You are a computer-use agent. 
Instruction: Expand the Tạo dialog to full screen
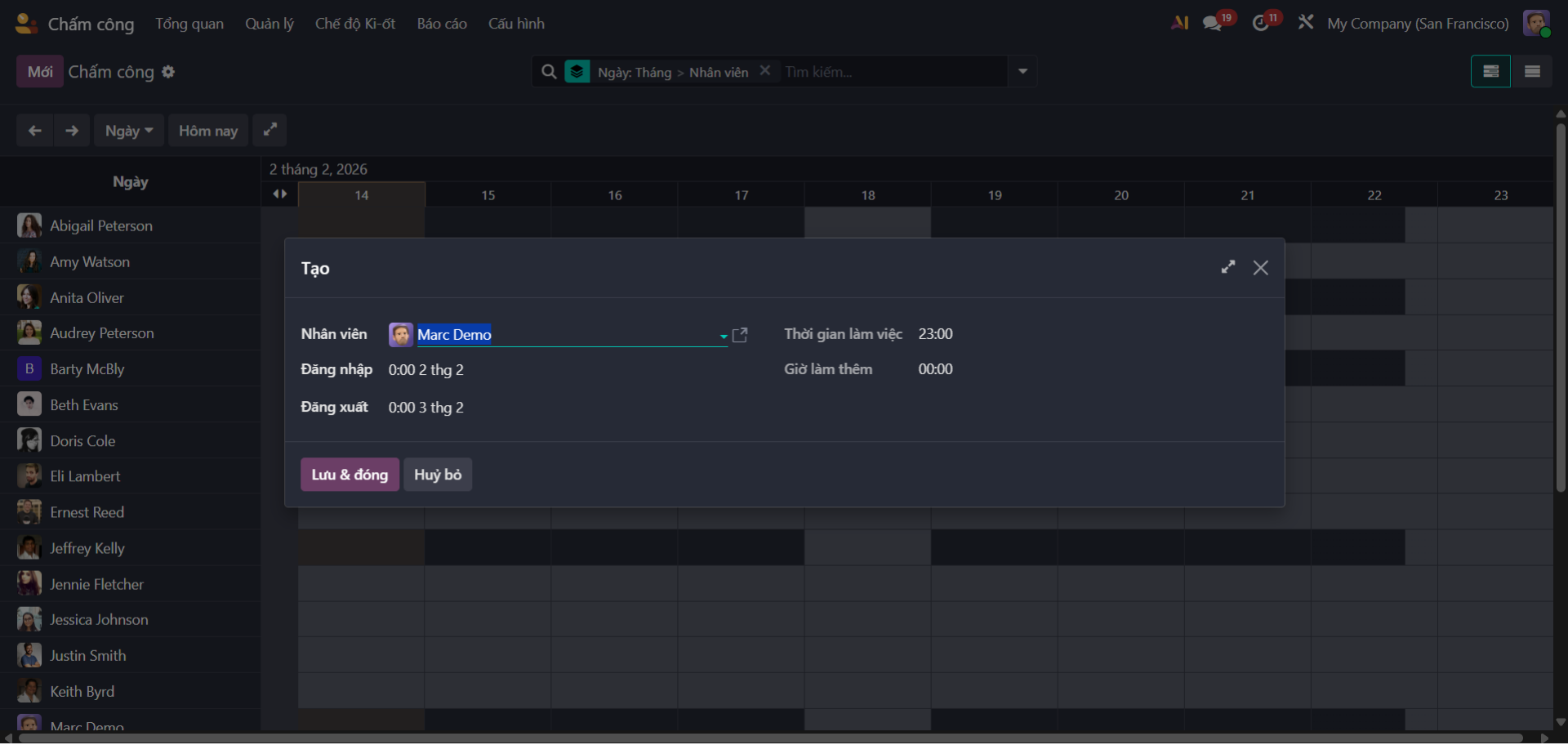coord(1227,268)
